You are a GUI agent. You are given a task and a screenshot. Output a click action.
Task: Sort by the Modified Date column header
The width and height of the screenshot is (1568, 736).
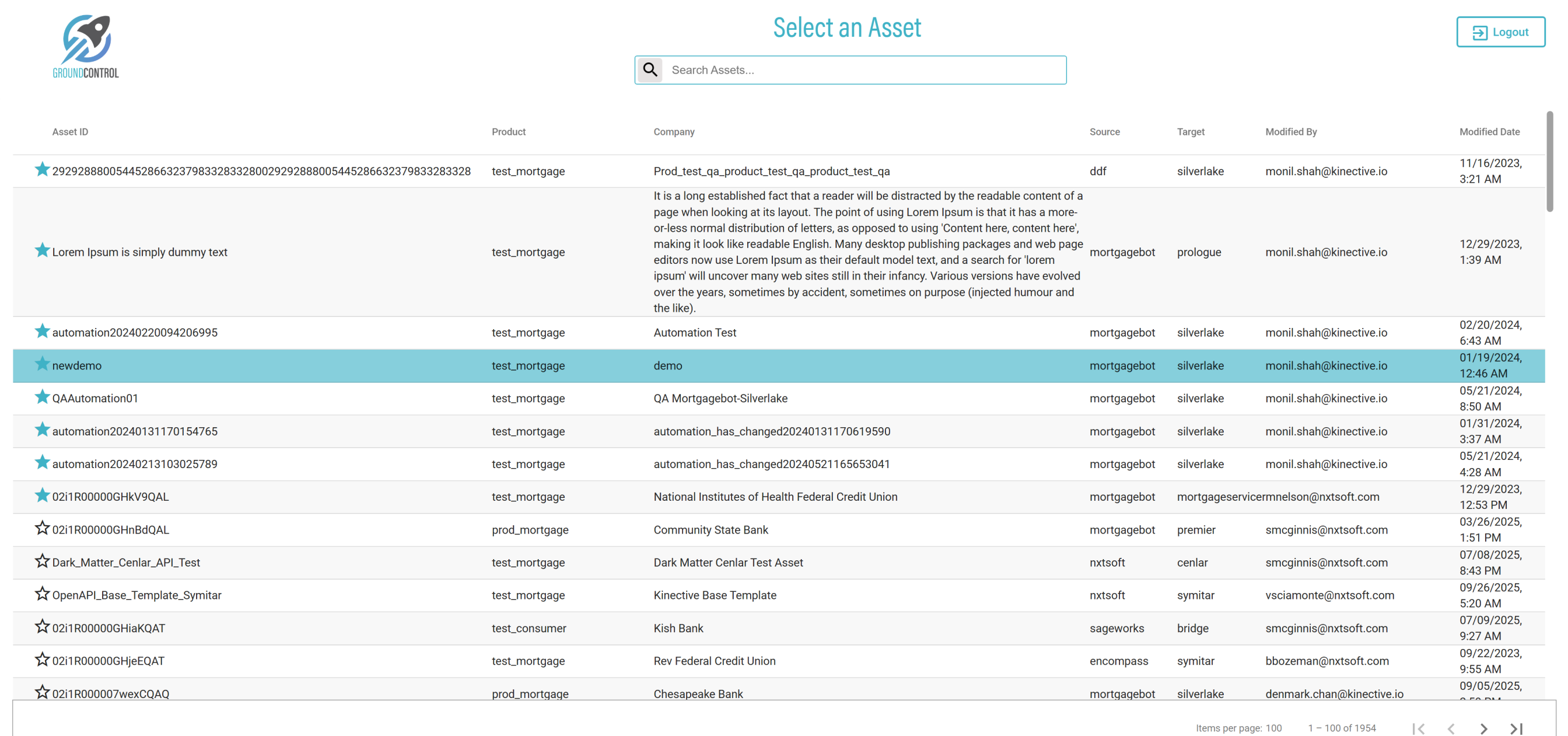click(x=1489, y=131)
